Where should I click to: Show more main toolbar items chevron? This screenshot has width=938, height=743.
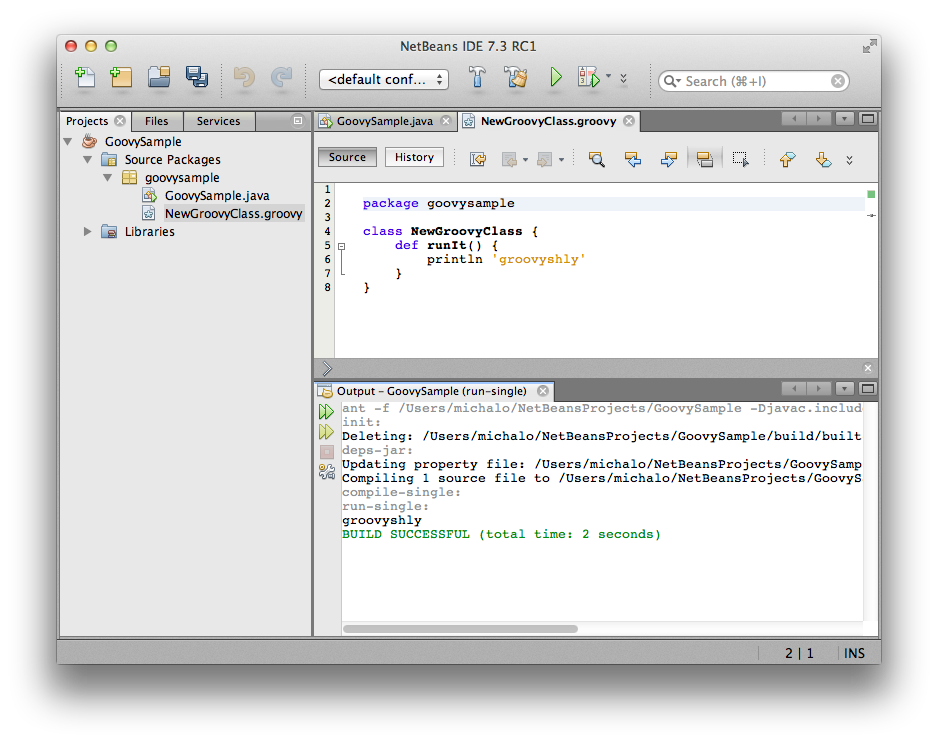tap(623, 78)
